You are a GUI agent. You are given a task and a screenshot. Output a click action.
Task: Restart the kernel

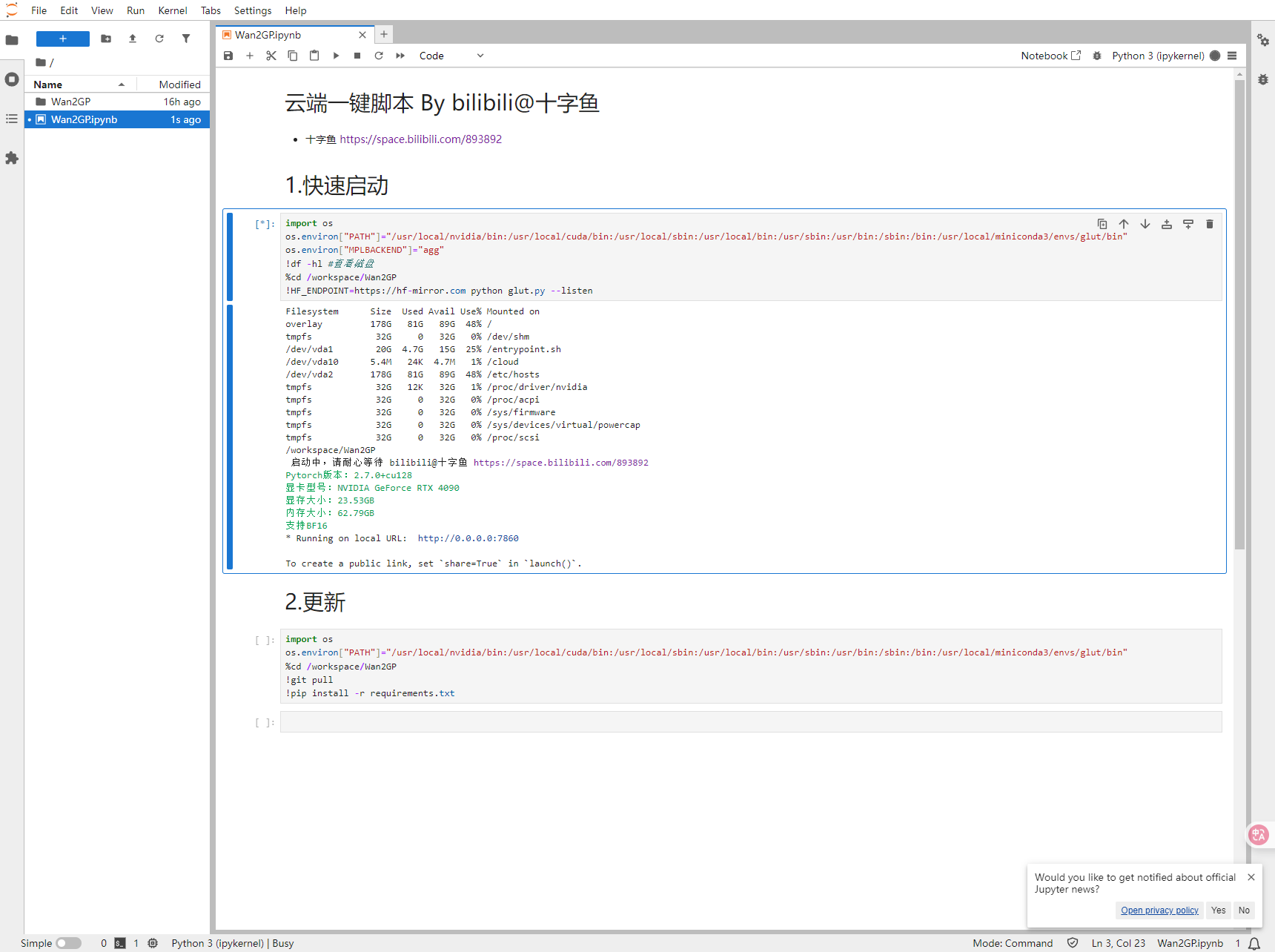pyautogui.click(x=379, y=56)
